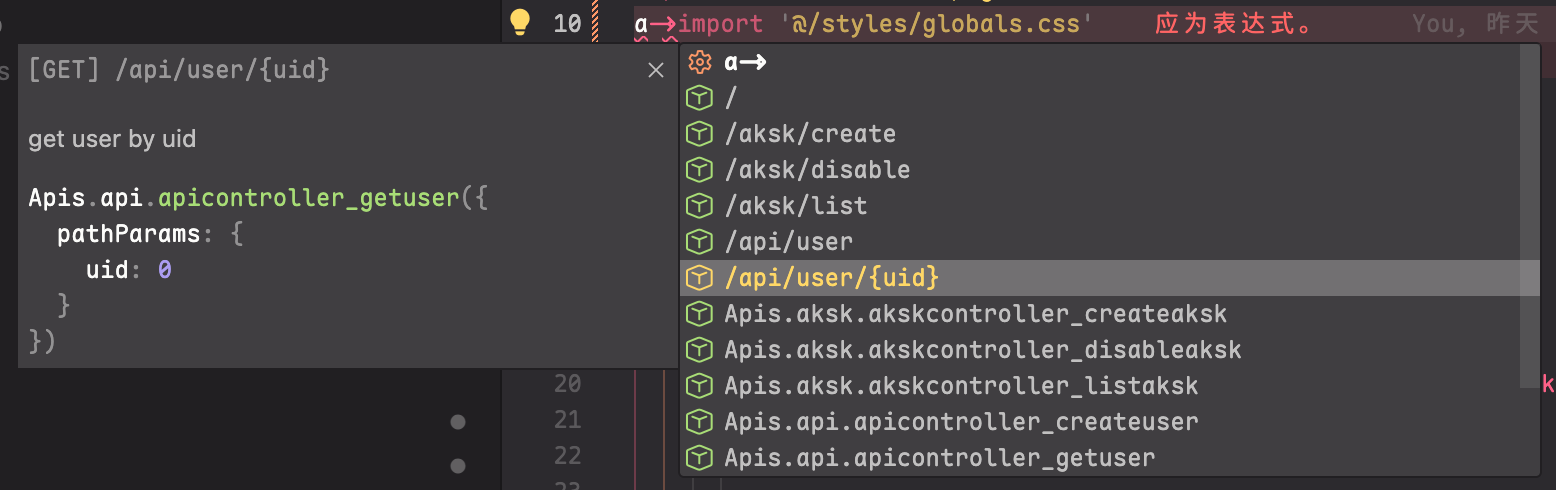The height and width of the screenshot is (490, 1556).
Task: Click the cube icon beside /api/user/{uid}
Action: click(700, 278)
